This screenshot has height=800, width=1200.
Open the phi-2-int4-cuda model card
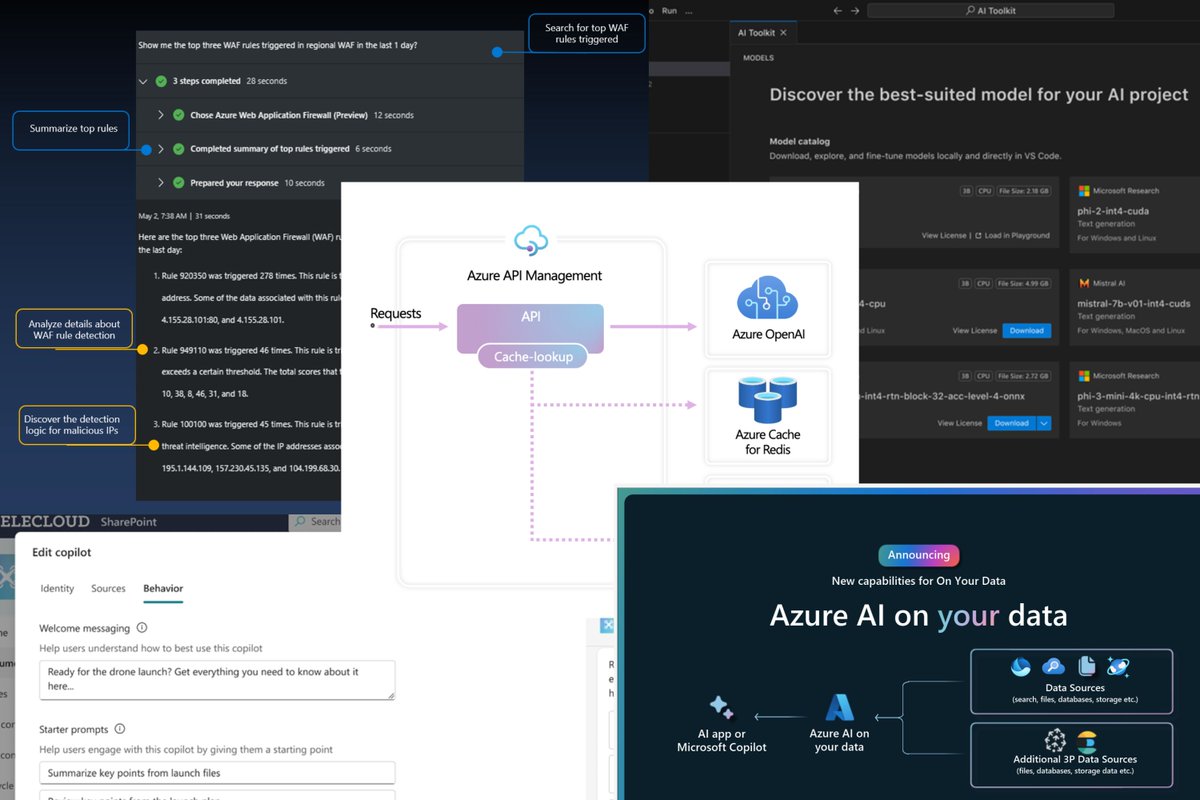(1134, 215)
